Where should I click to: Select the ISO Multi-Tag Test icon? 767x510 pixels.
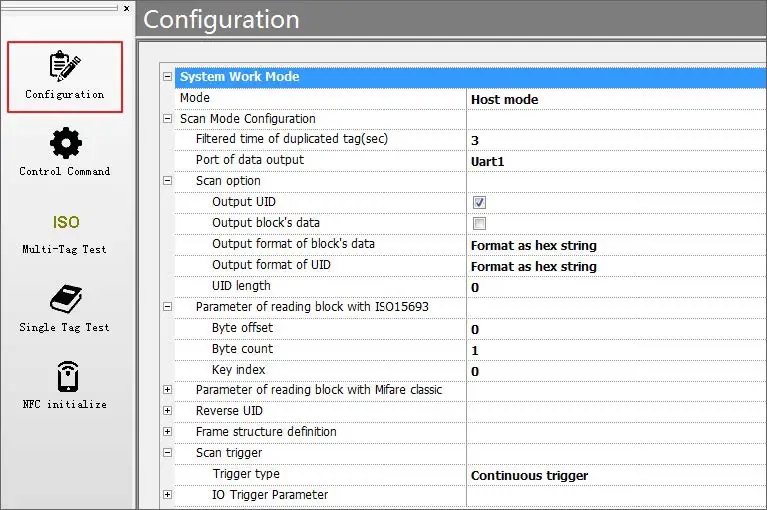pos(65,222)
